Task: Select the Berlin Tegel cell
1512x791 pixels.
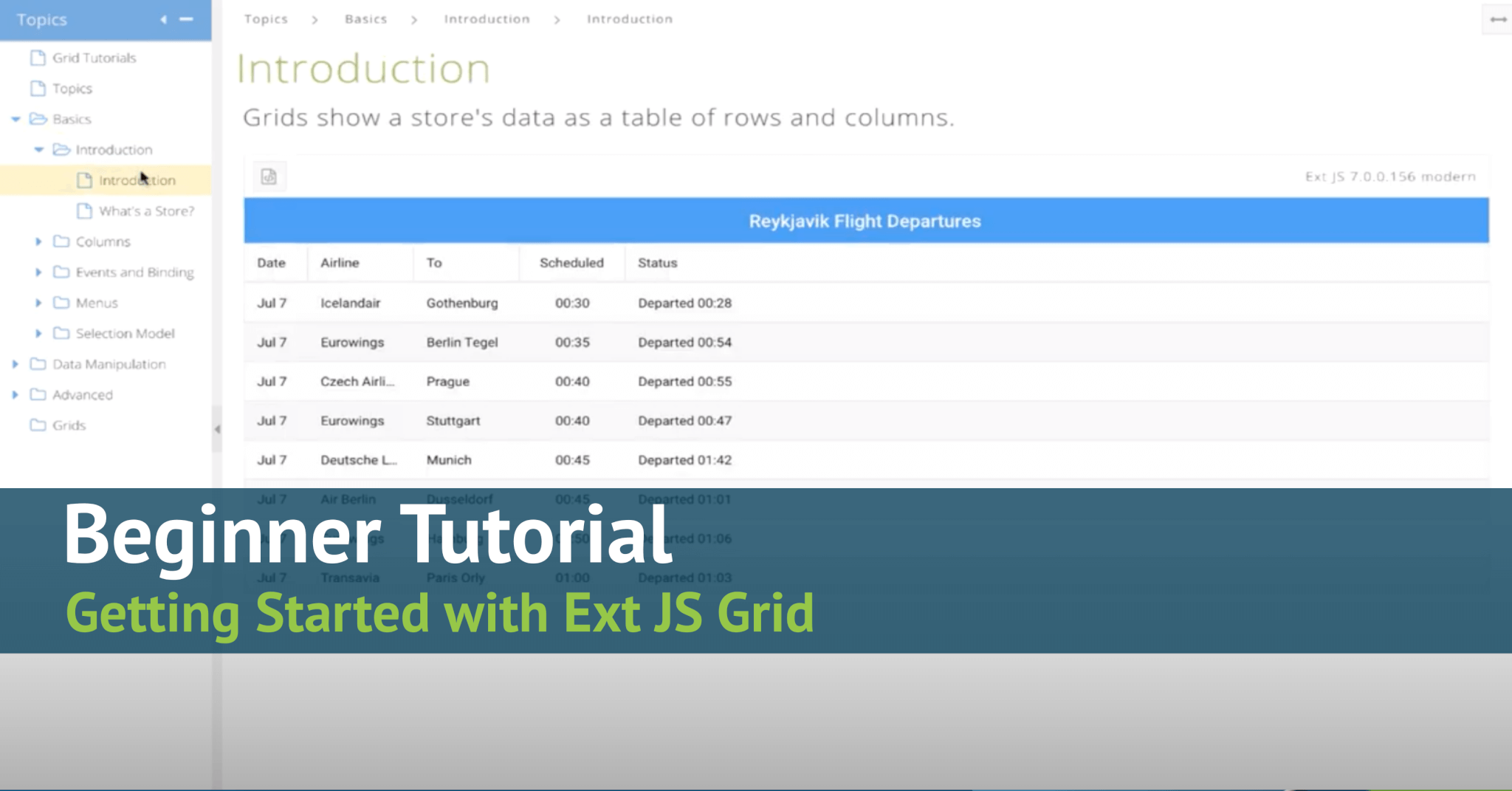Action: (x=466, y=343)
